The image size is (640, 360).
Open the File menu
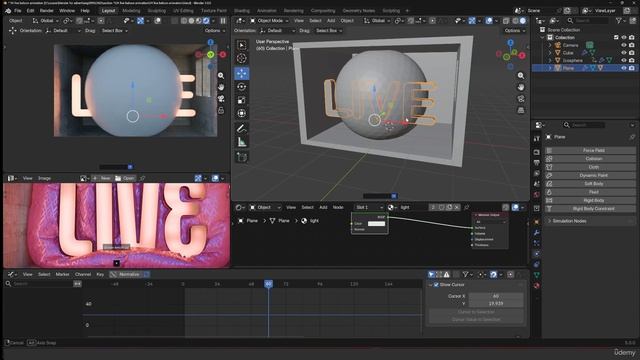tap(18, 11)
